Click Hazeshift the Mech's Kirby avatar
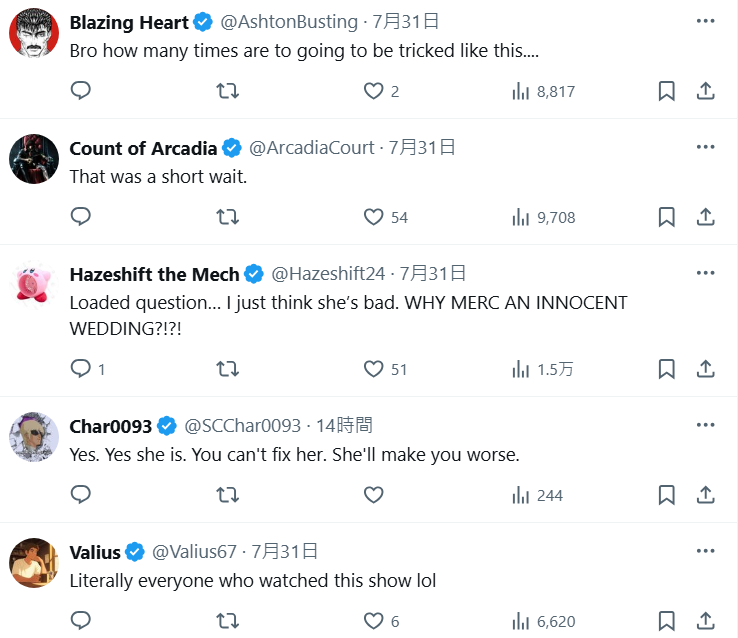 [34, 285]
